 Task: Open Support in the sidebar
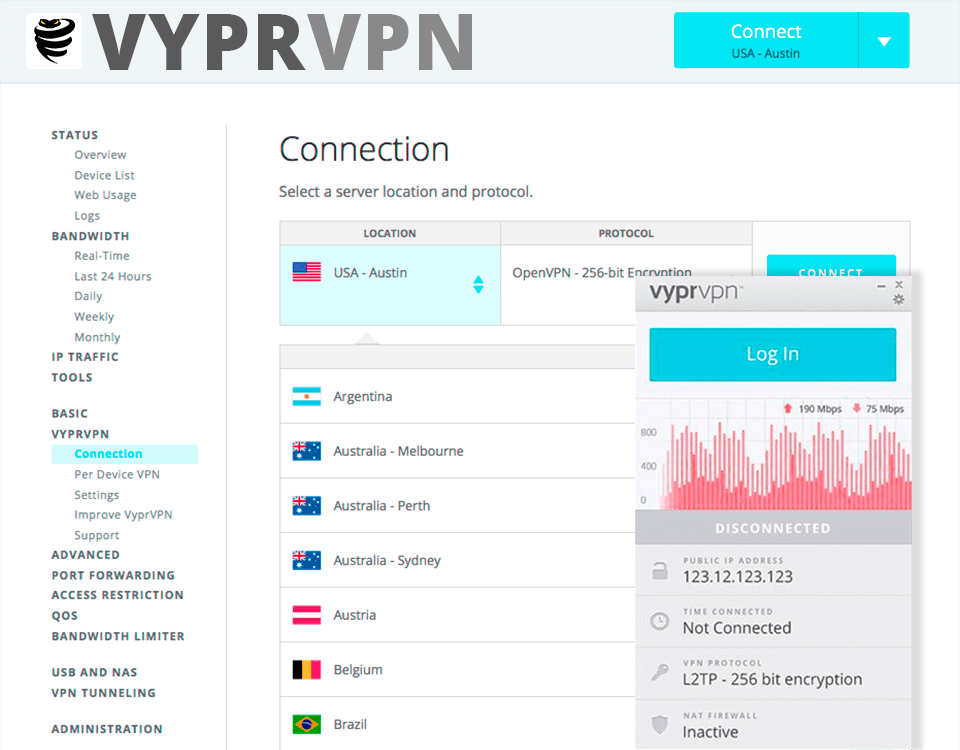[x=97, y=535]
